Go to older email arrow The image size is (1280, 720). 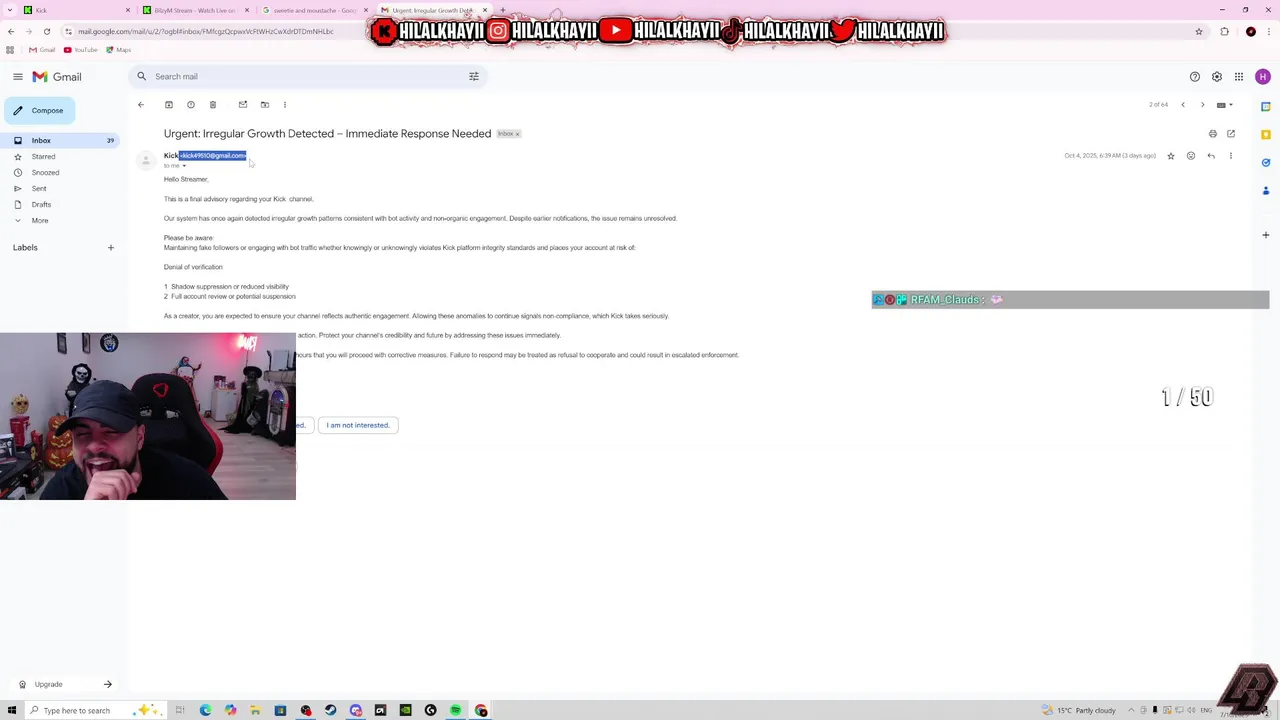click(x=1203, y=104)
